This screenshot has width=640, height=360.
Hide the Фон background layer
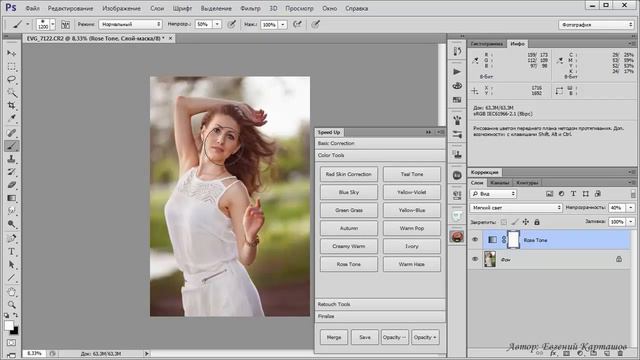point(475,259)
